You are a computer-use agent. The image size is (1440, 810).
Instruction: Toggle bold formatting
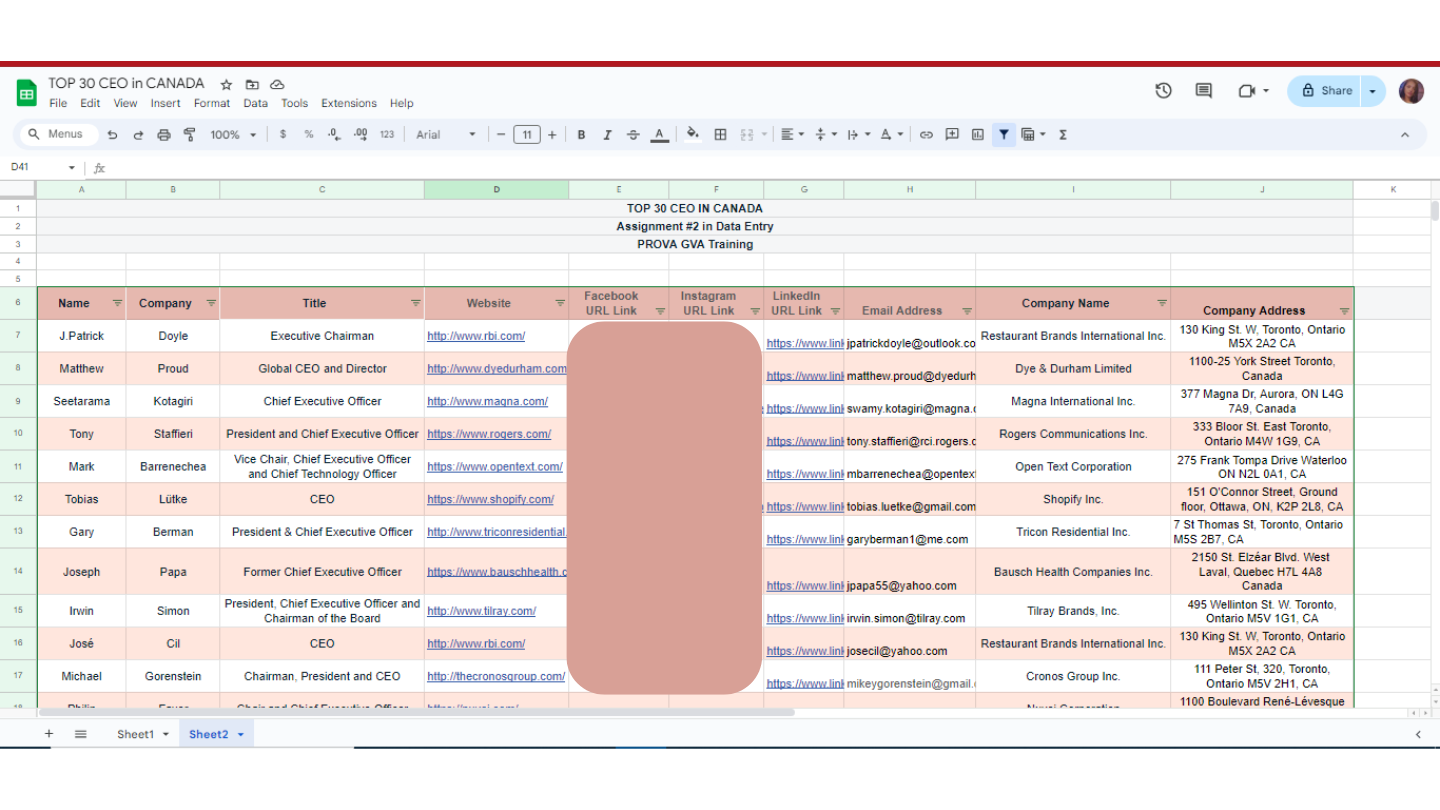581,135
